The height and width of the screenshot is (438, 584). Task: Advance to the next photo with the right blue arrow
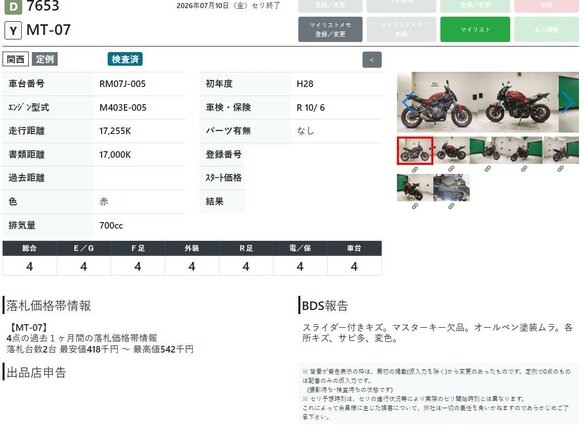tap(568, 101)
